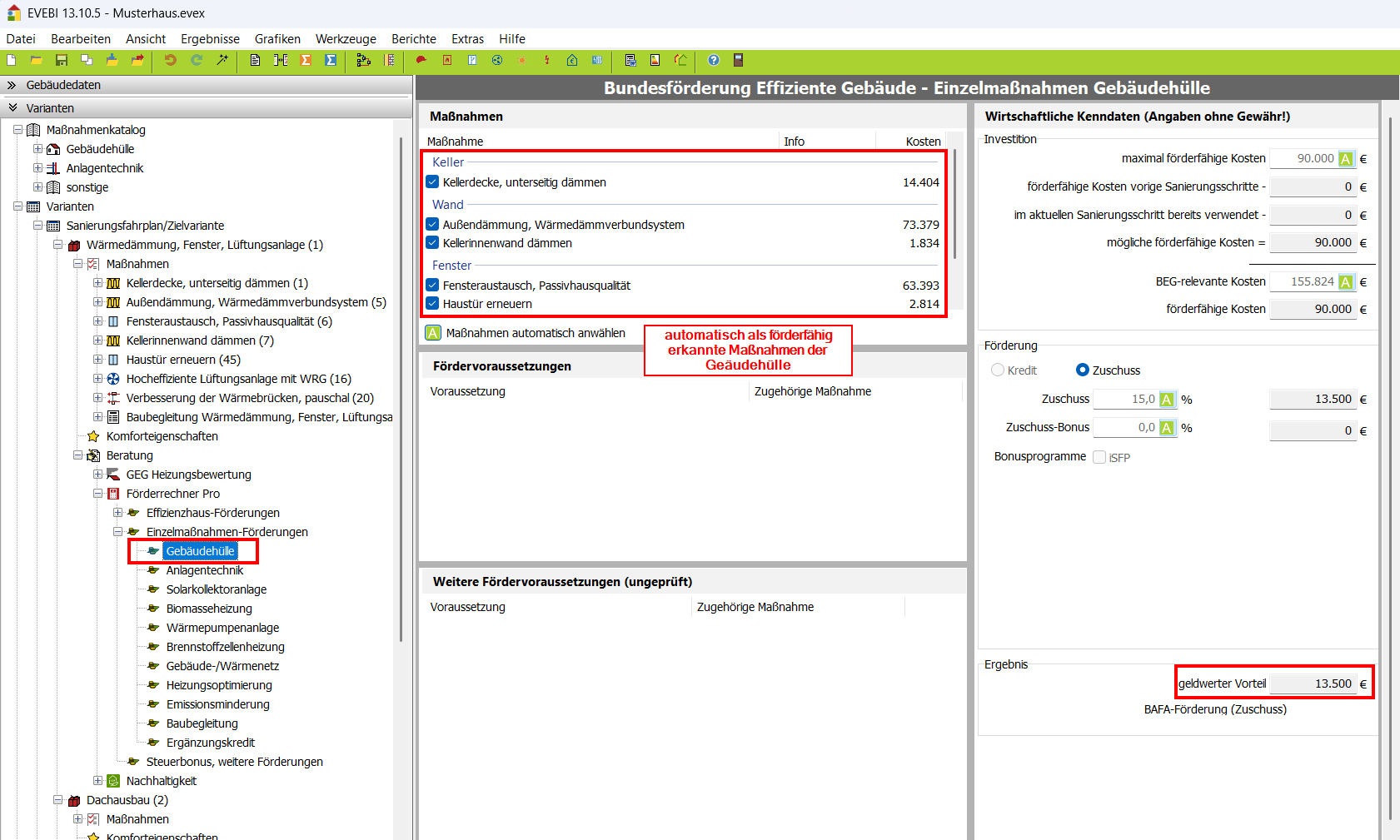The width and height of the screenshot is (1400, 840).
Task: Click the open folder toolbar icon
Action: click(37, 60)
